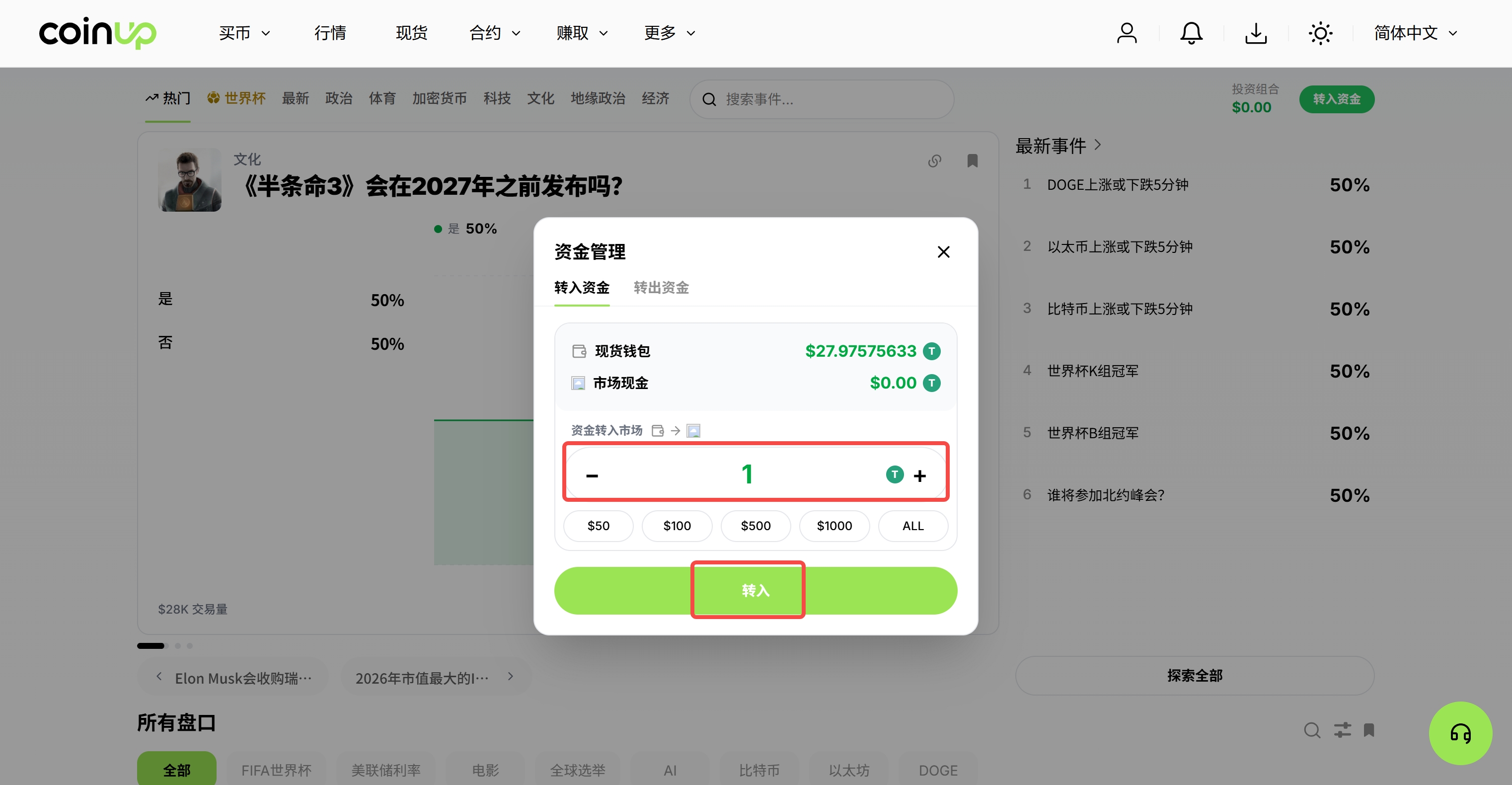
Task: Open the filter sliders icon
Action: pyautogui.click(x=1342, y=730)
